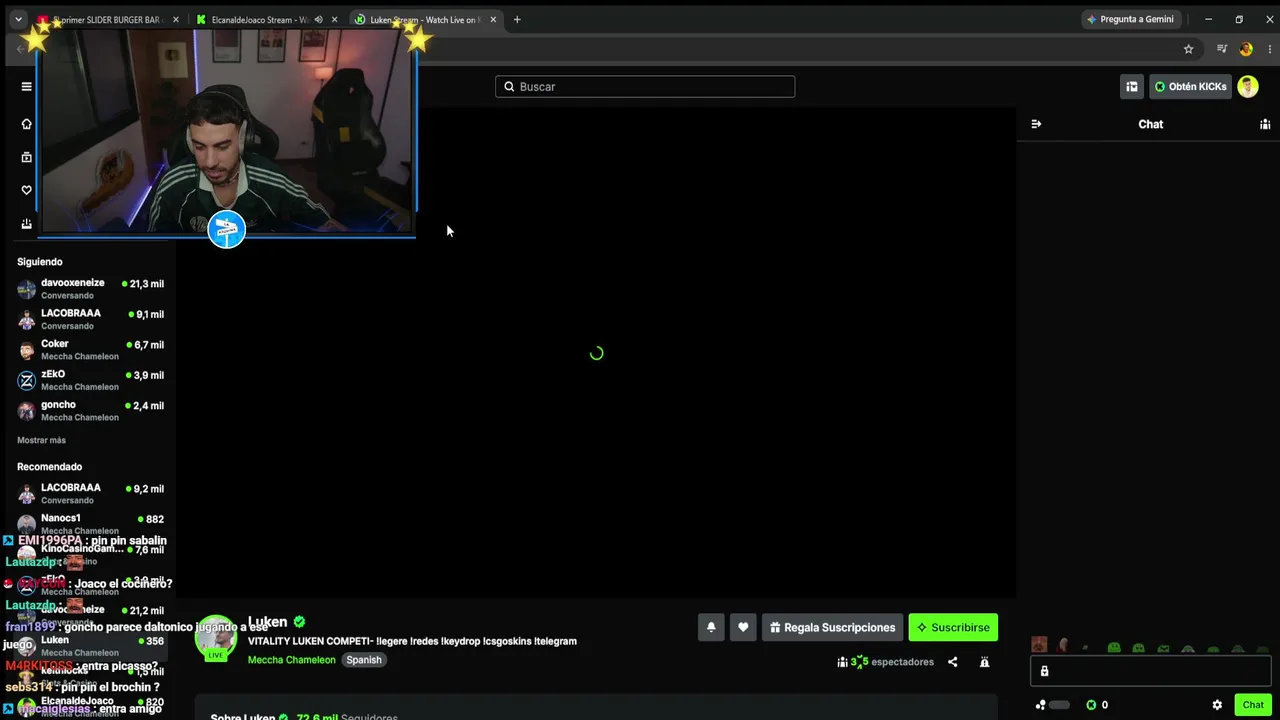Click the Chat panel header title

1151,124
